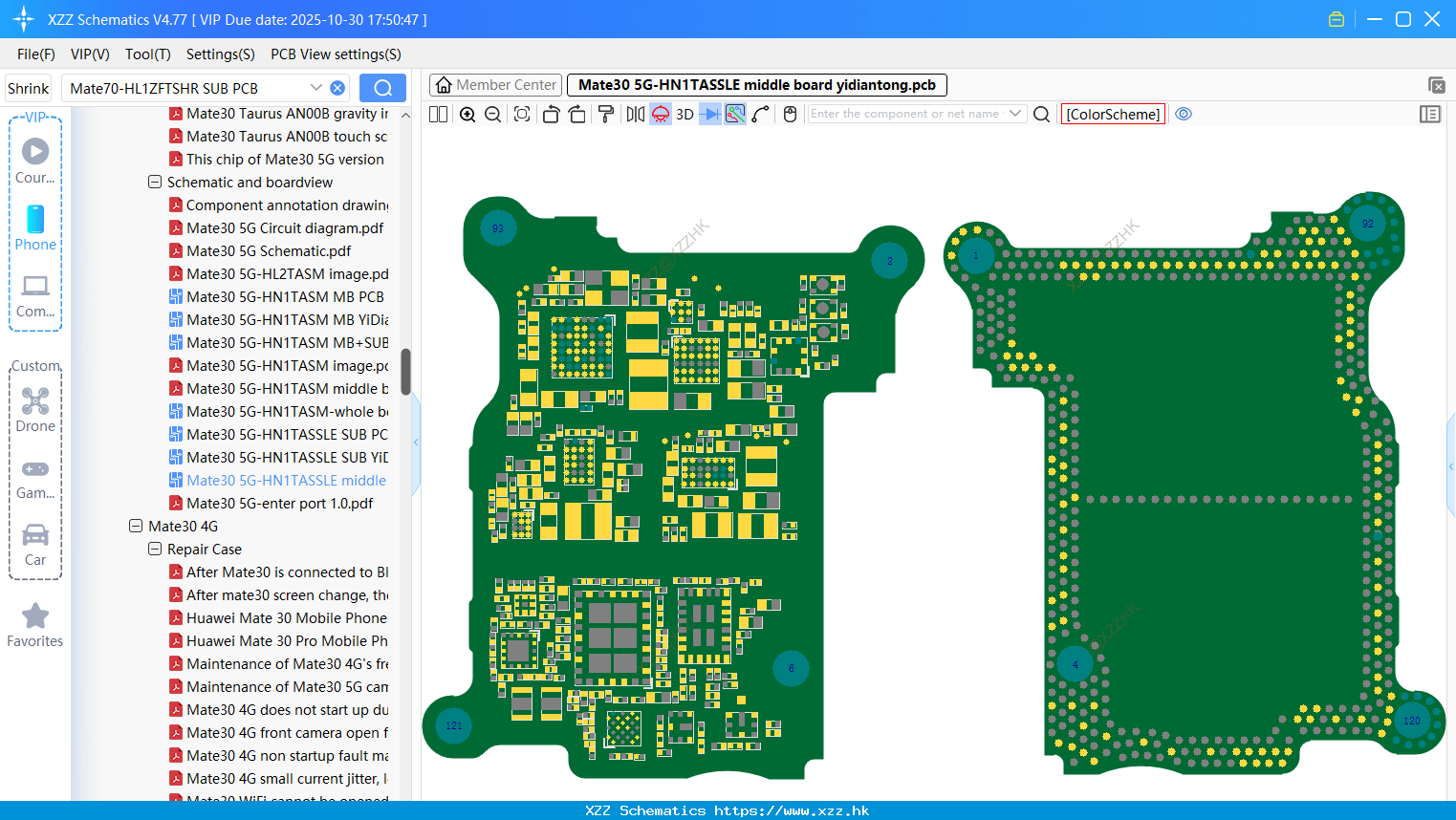Open Mate30 4G front camera open file
Viewport: 1456px width, 820px height.
pyautogui.click(x=287, y=733)
